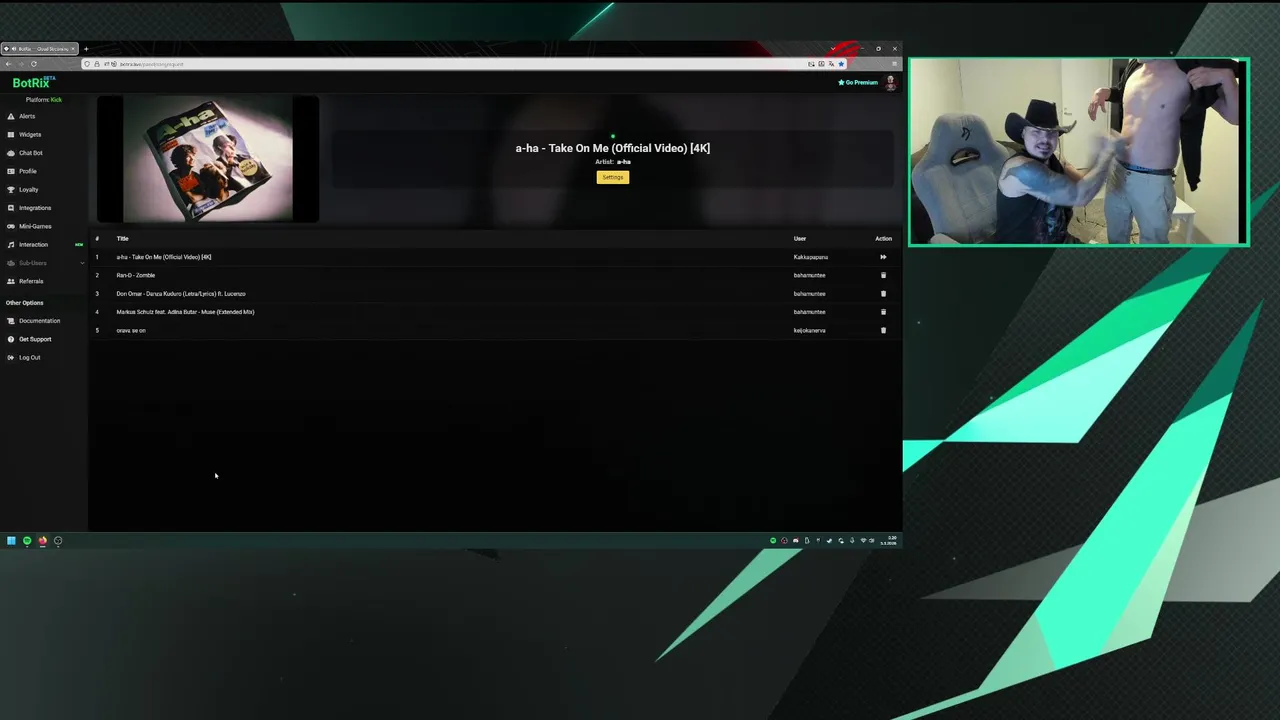The image size is (1280, 720).
Task: Click the Interaction music note icon
Action: pos(11,244)
